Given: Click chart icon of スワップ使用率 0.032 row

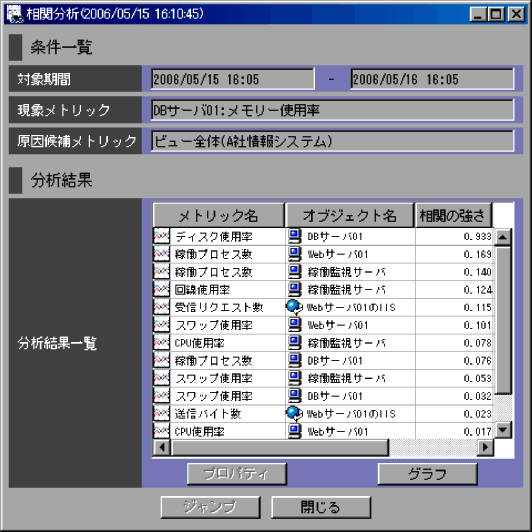Looking at the screenshot, I should [162, 396].
